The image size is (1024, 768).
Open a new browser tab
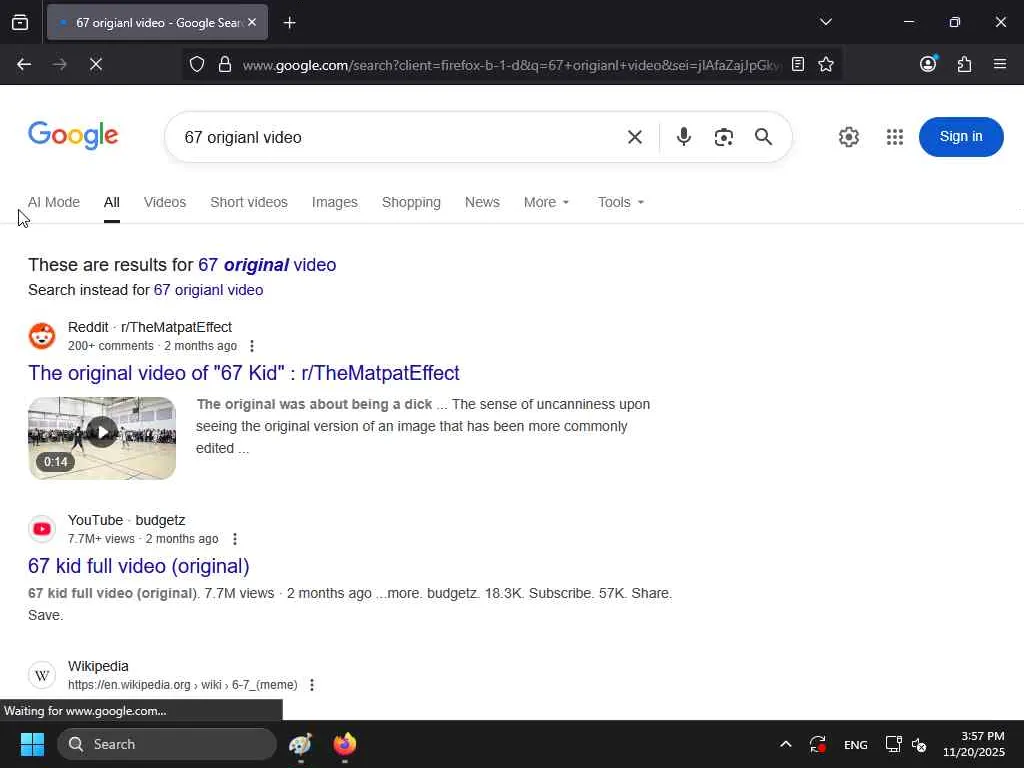coord(289,23)
